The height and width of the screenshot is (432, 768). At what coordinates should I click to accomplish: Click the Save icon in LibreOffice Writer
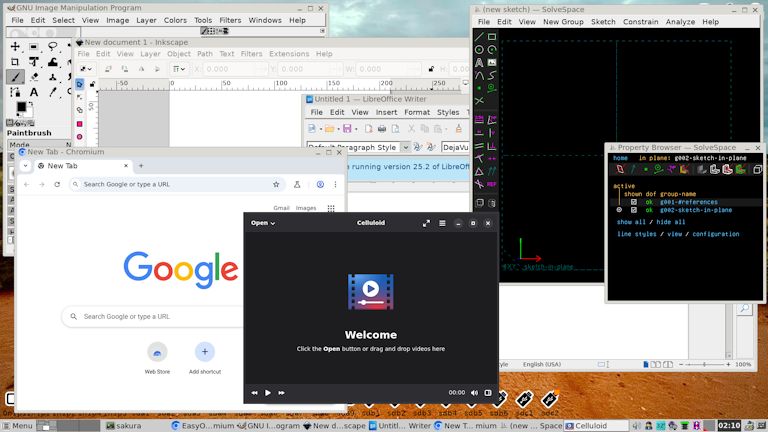pos(347,128)
